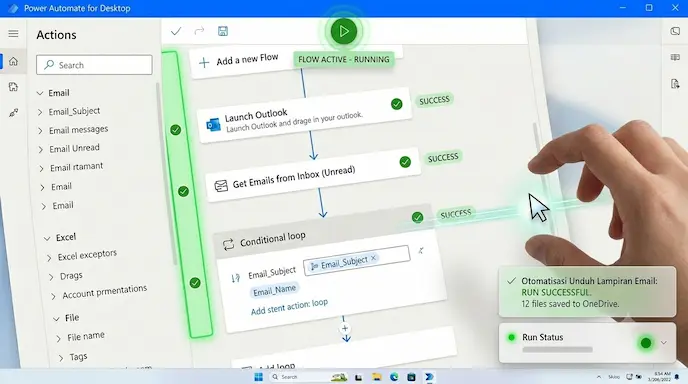Image resolution: width=688 pixels, height=384 pixels.
Task: Click the magnifier icon in Actions search
Action: (49, 65)
